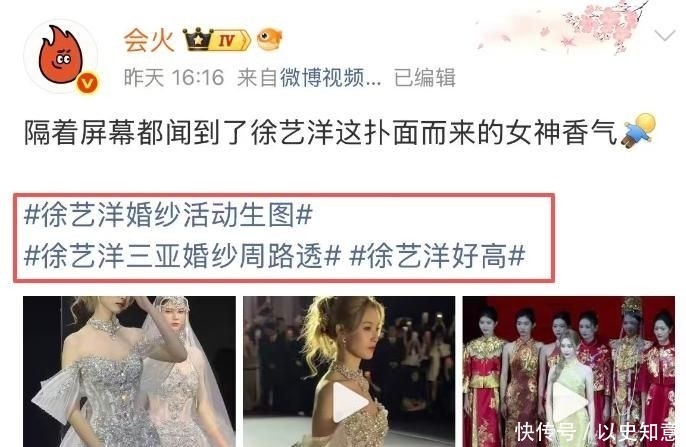Open the first wedding gown photo thumbnail

coord(130,371)
